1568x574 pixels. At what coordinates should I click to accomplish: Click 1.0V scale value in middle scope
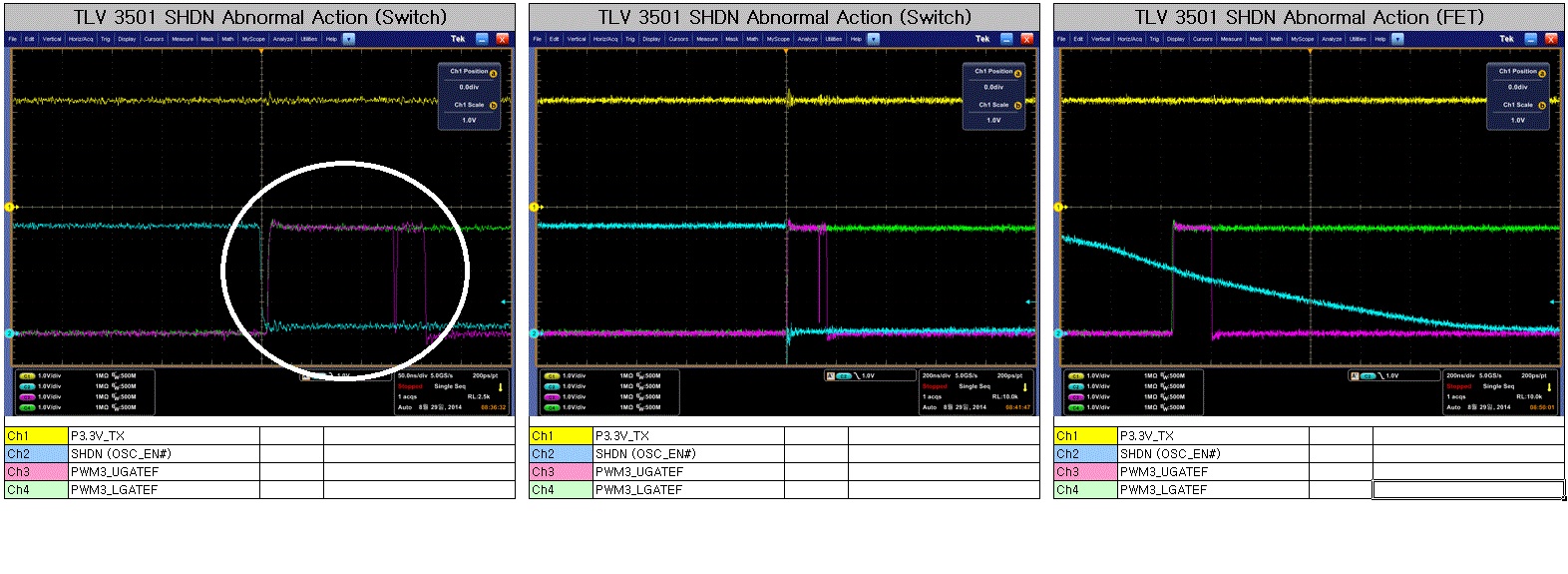[993, 120]
